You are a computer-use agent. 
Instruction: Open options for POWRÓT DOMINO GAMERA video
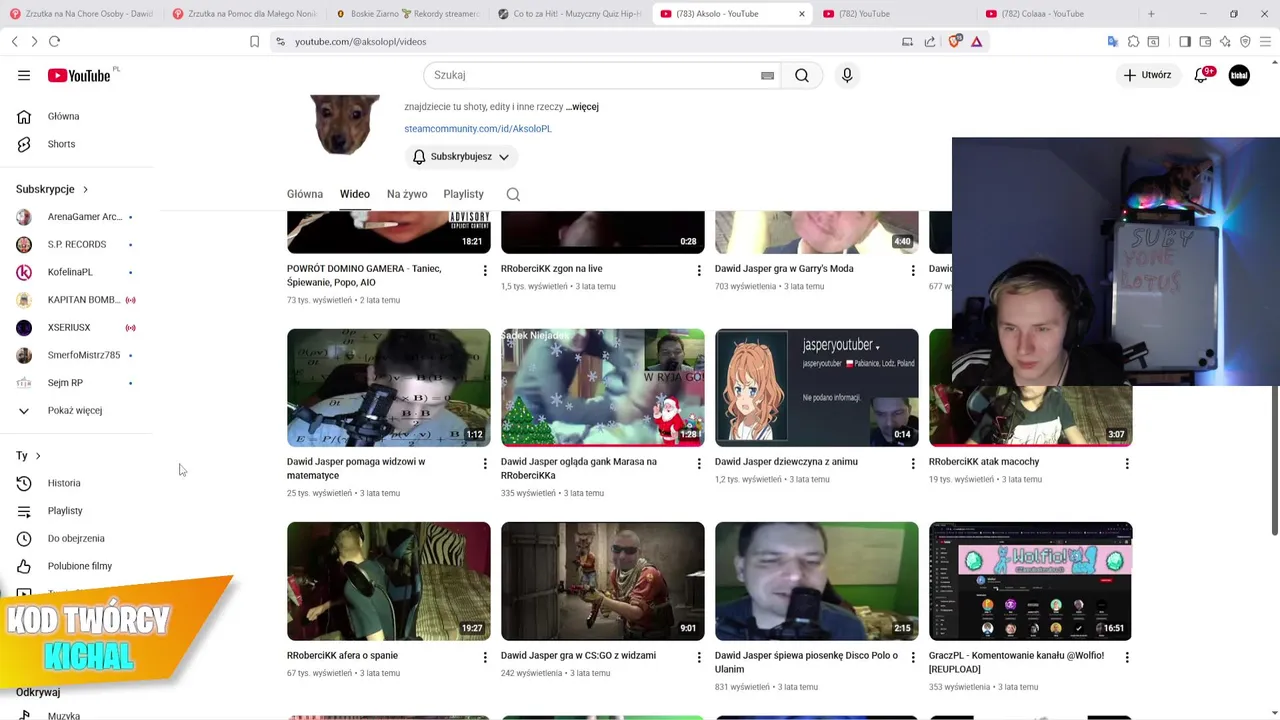click(x=485, y=270)
